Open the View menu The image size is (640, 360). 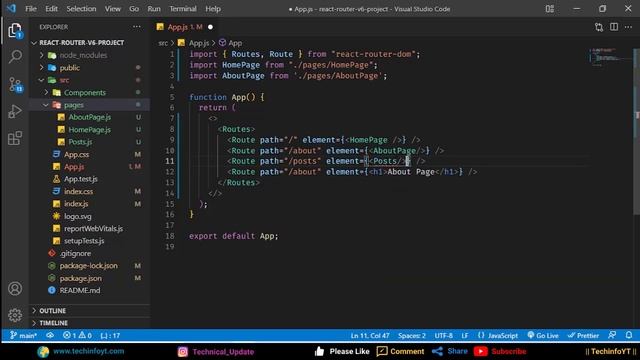coord(113,9)
